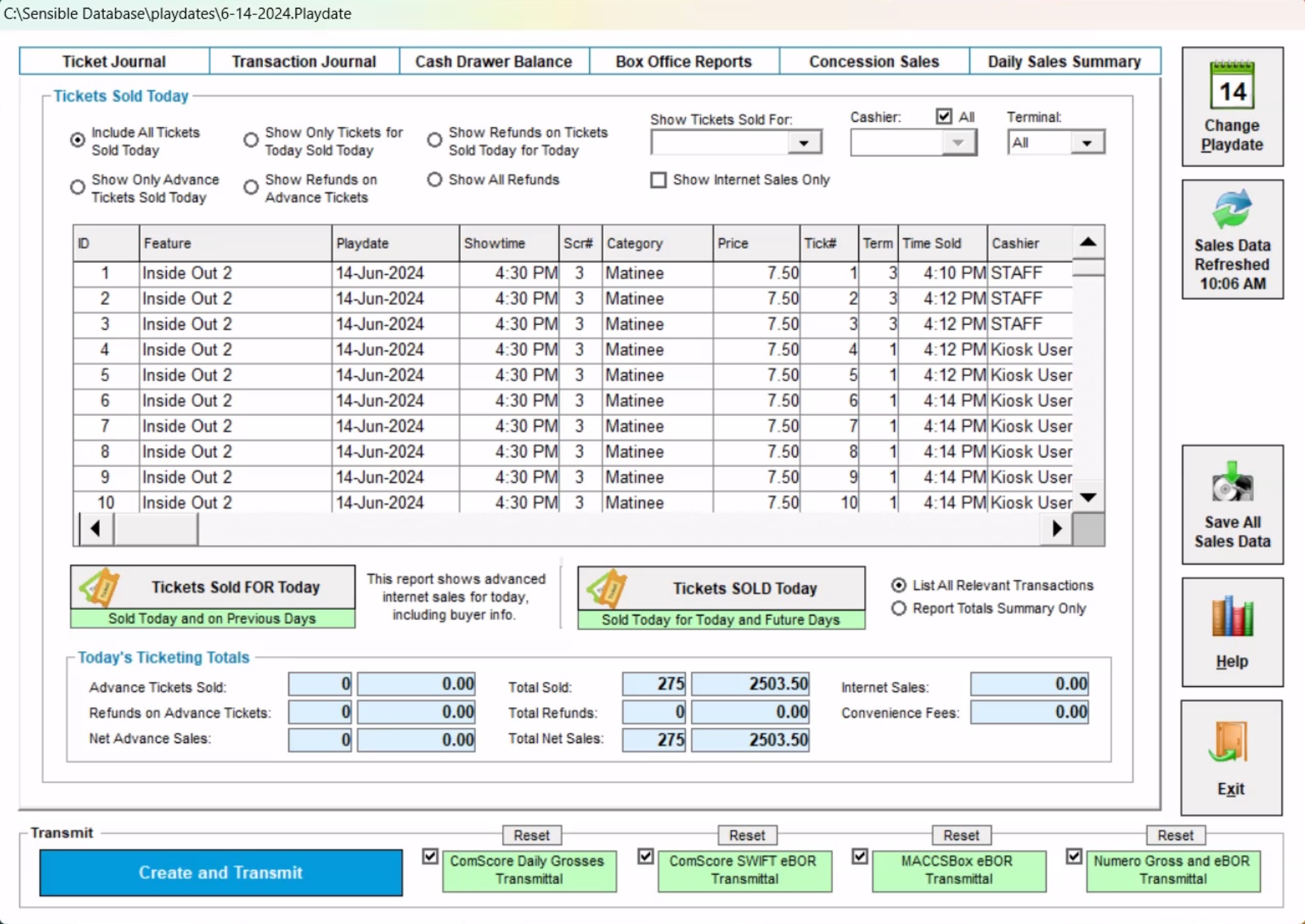
Task: Uncheck the ComScore Daily Grosses Transmittal checkbox
Action: (x=430, y=856)
